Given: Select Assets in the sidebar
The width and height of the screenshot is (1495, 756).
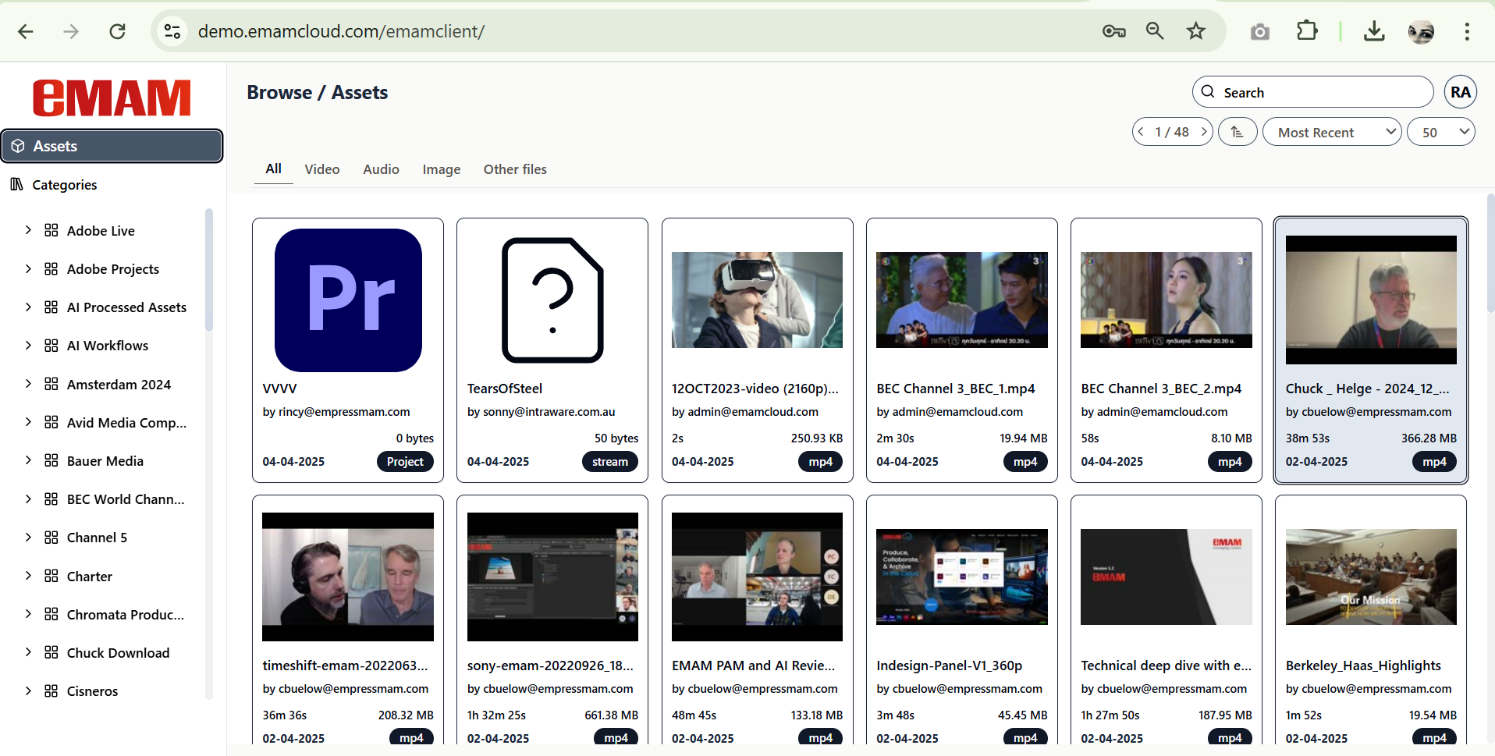Looking at the screenshot, I should [x=112, y=146].
